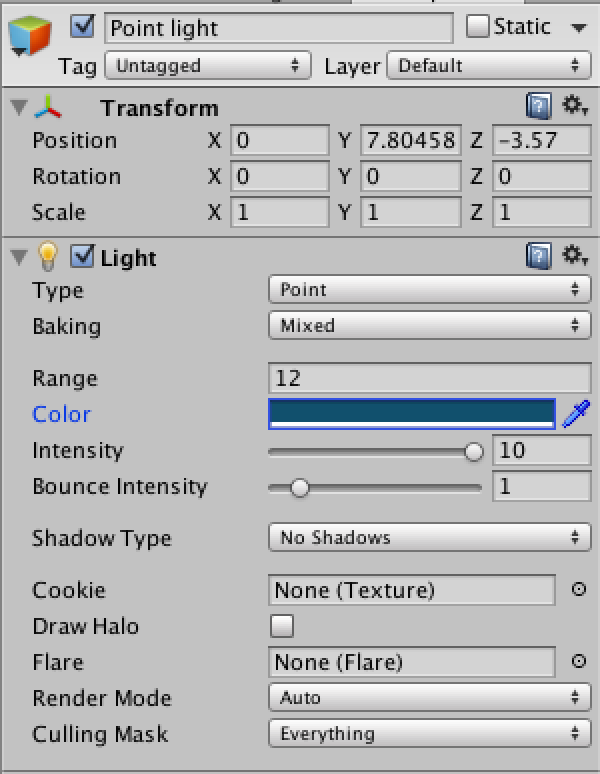The image size is (600, 774).
Task: Open the Transform help book icon
Action: point(538,106)
